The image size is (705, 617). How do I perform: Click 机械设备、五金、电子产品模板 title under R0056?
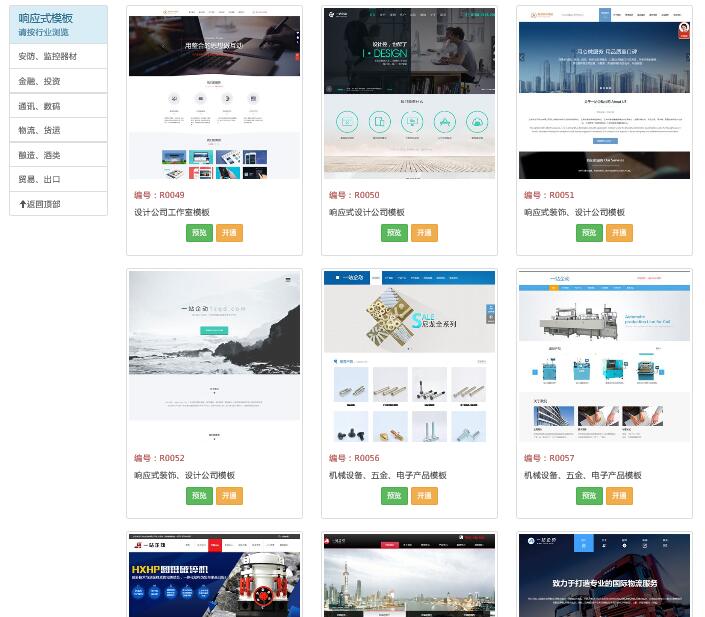(388, 475)
